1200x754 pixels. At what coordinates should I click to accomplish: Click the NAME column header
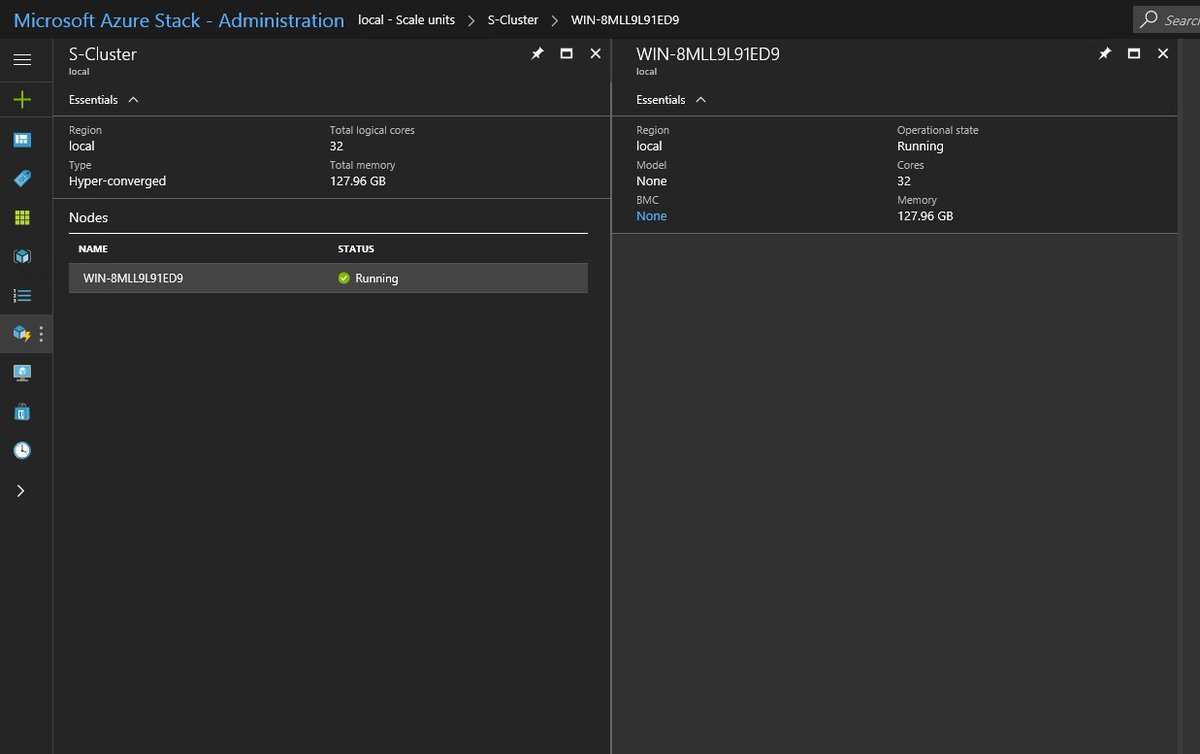pos(93,249)
